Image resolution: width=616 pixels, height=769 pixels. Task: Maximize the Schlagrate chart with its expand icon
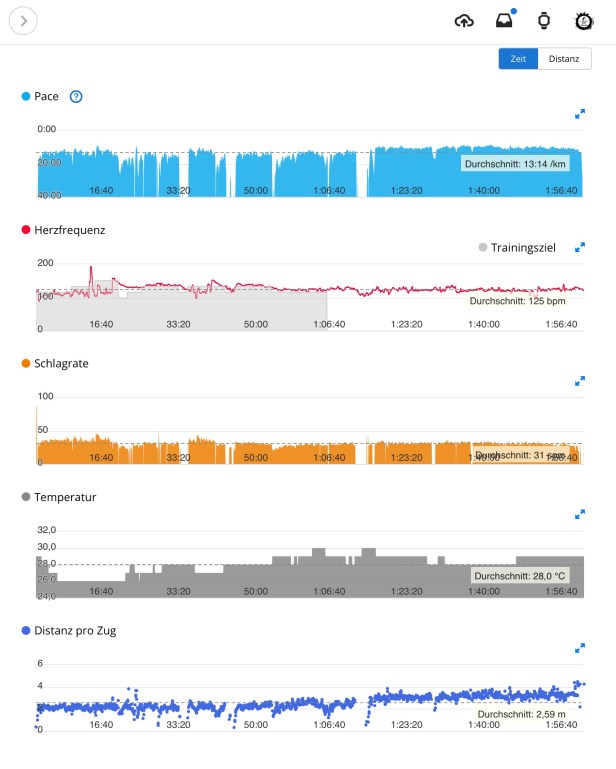tap(580, 381)
